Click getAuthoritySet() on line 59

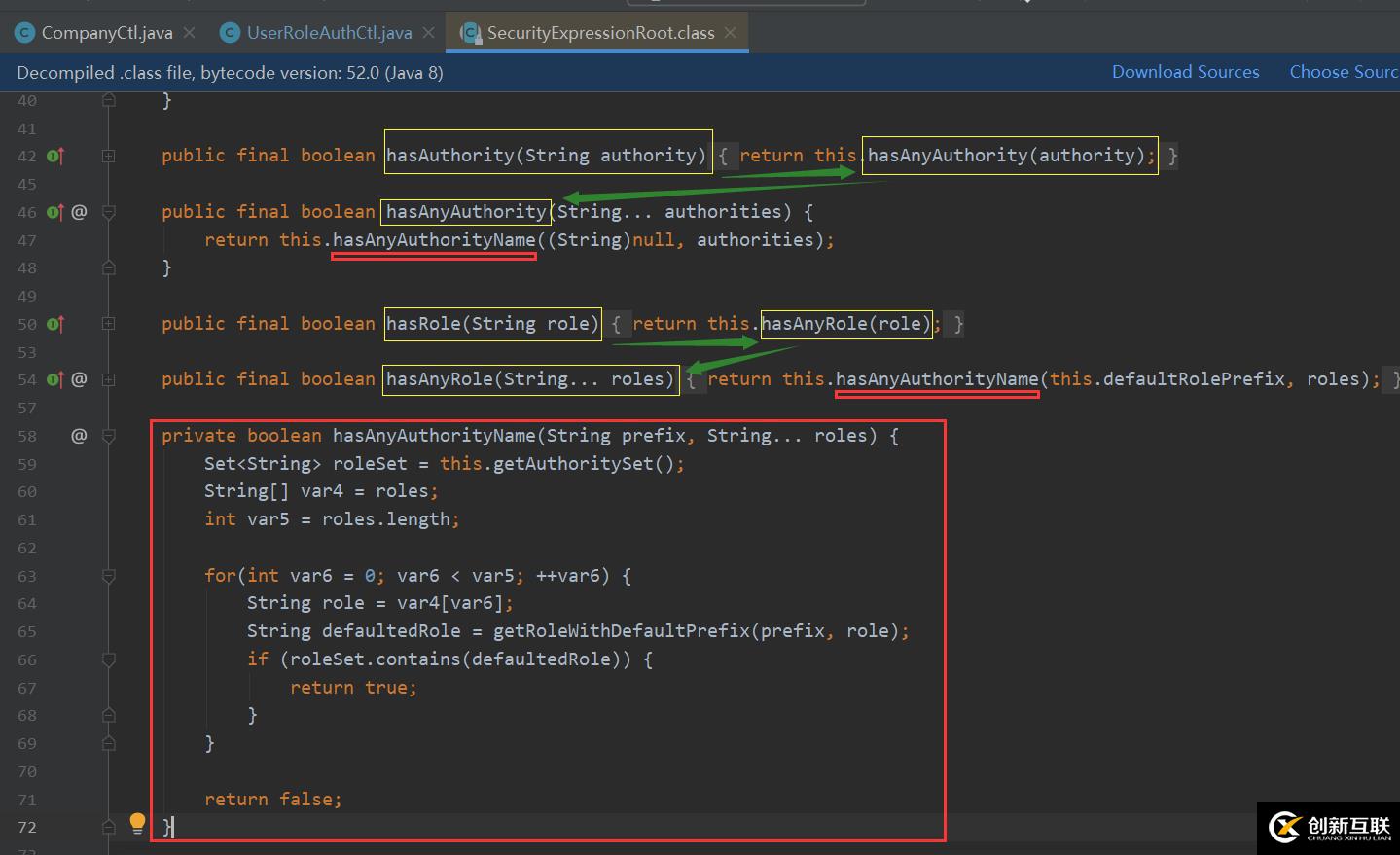point(584,464)
